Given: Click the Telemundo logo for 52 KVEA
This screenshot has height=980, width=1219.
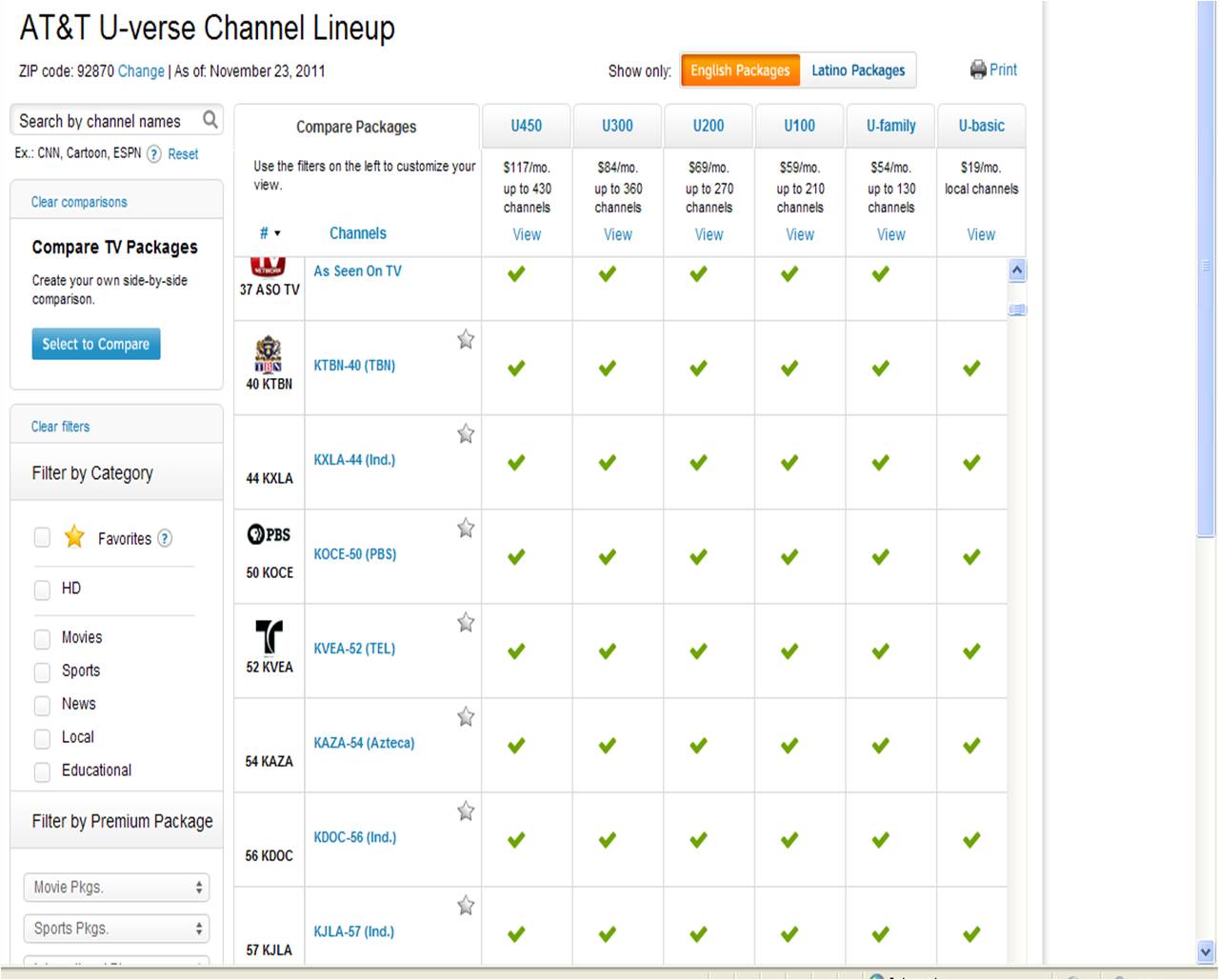Looking at the screenshot, I should coord(270,636).
